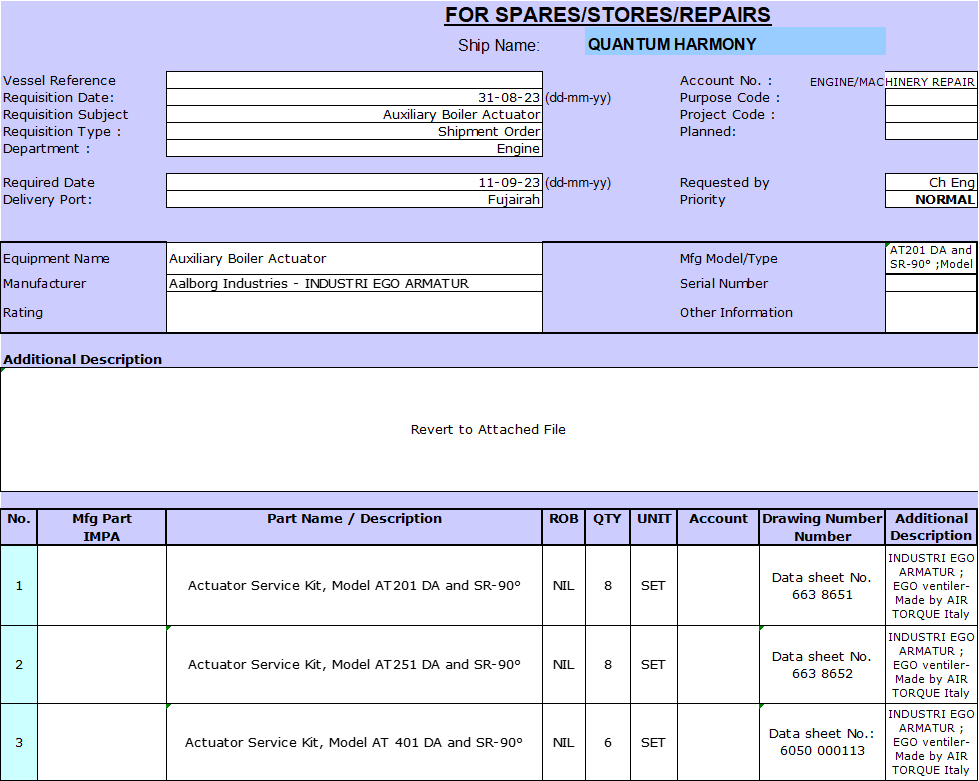979x781 pixels.
Task: Select the QTY cell showing 6
Action: pos(607,742)
